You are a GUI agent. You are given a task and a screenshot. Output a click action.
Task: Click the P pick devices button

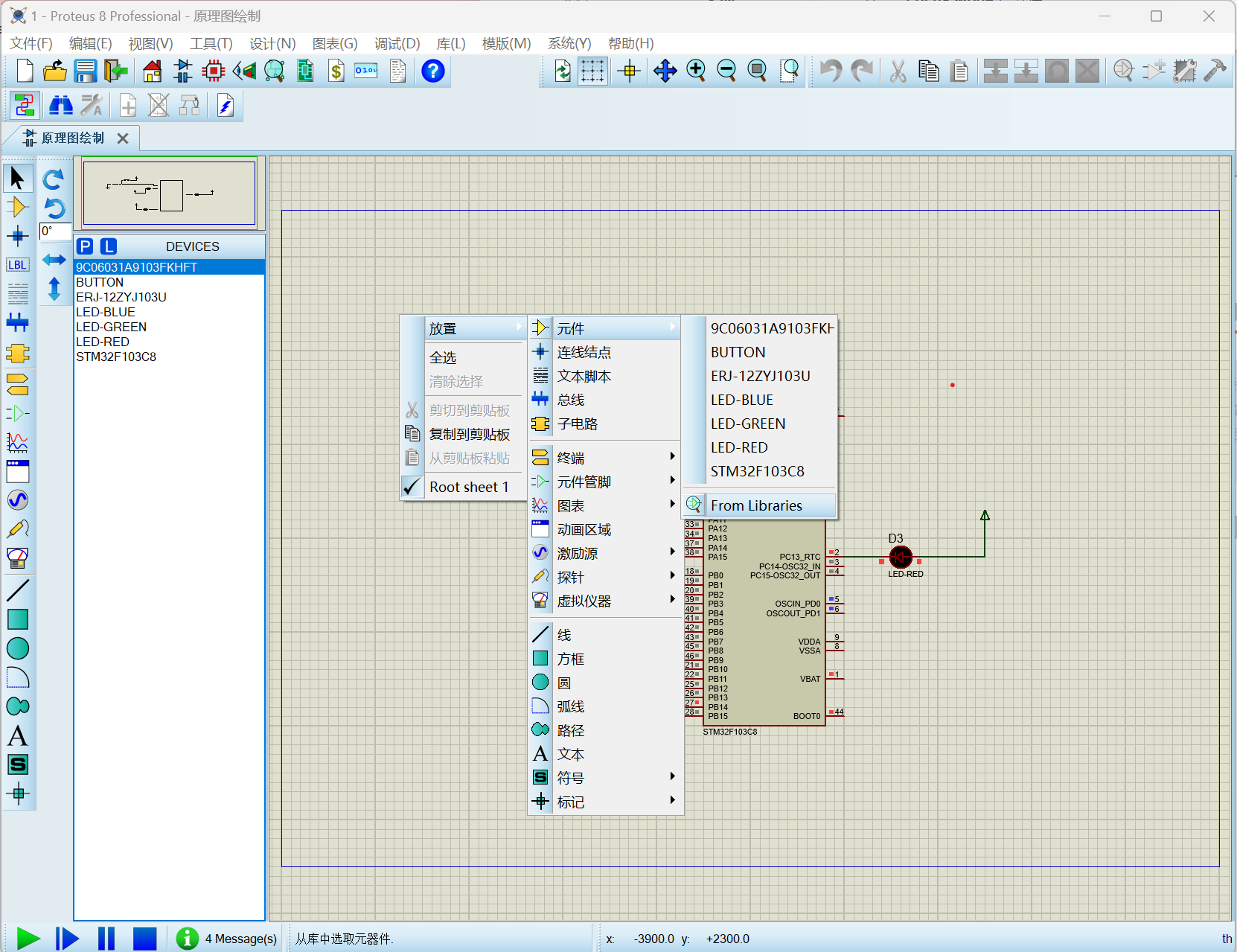[85, 246]
